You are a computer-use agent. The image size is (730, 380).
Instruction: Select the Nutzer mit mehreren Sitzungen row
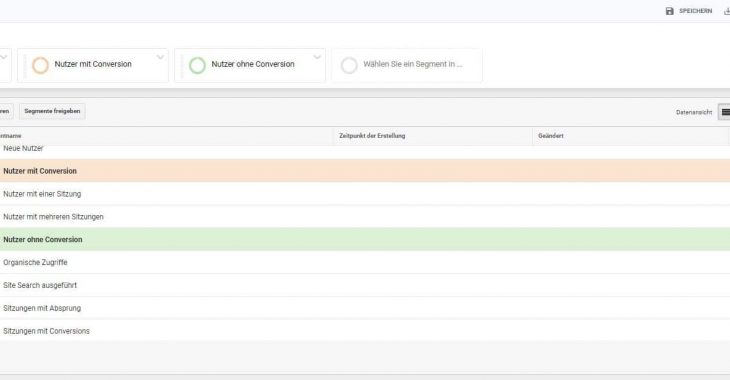click(x=365, y=217)
